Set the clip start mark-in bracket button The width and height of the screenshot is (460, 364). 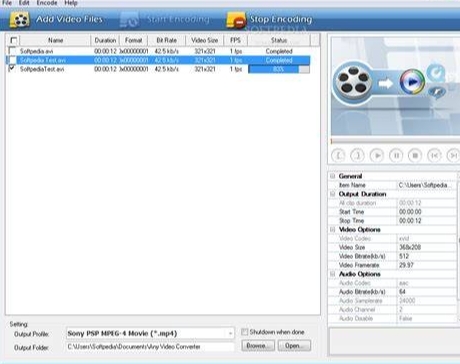[x=338, y=155]
